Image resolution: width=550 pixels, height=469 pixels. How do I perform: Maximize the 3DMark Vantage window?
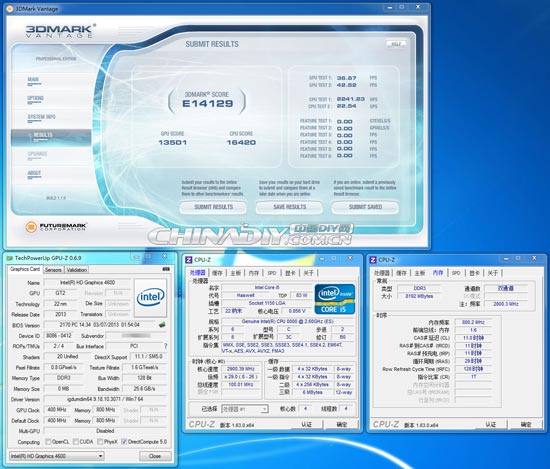402,7
